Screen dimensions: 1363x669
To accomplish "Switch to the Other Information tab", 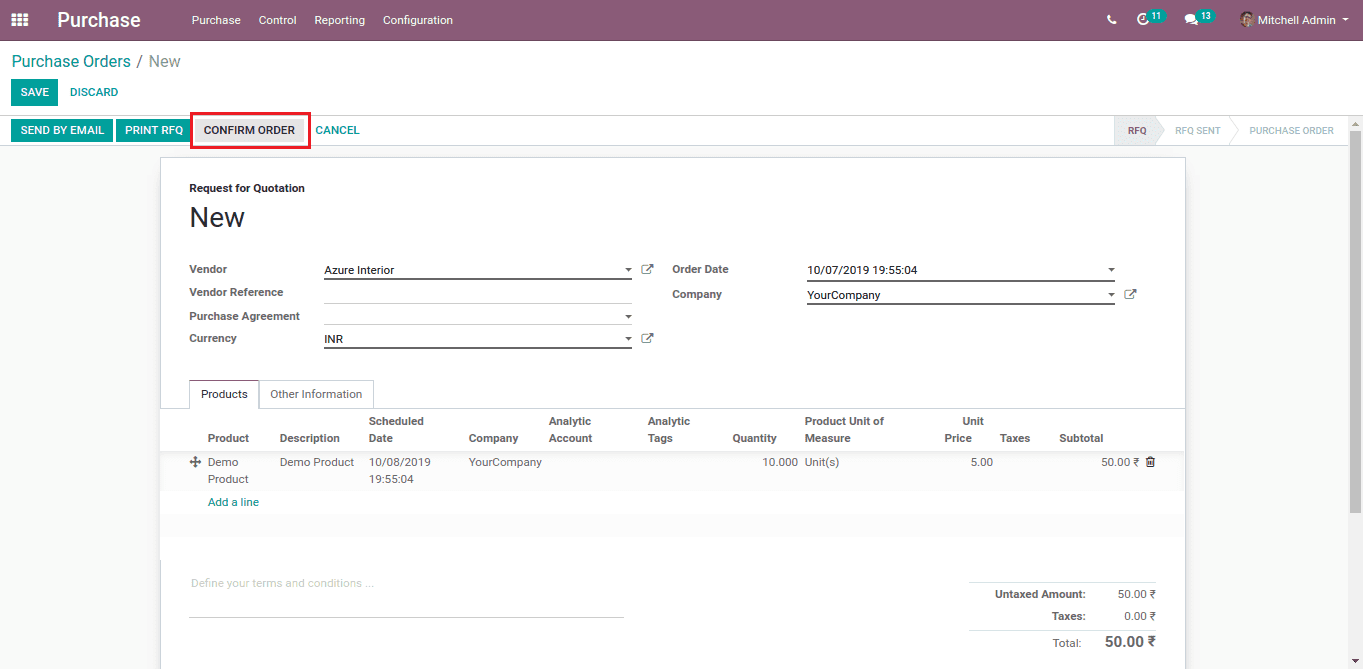I will pos(316,394).
